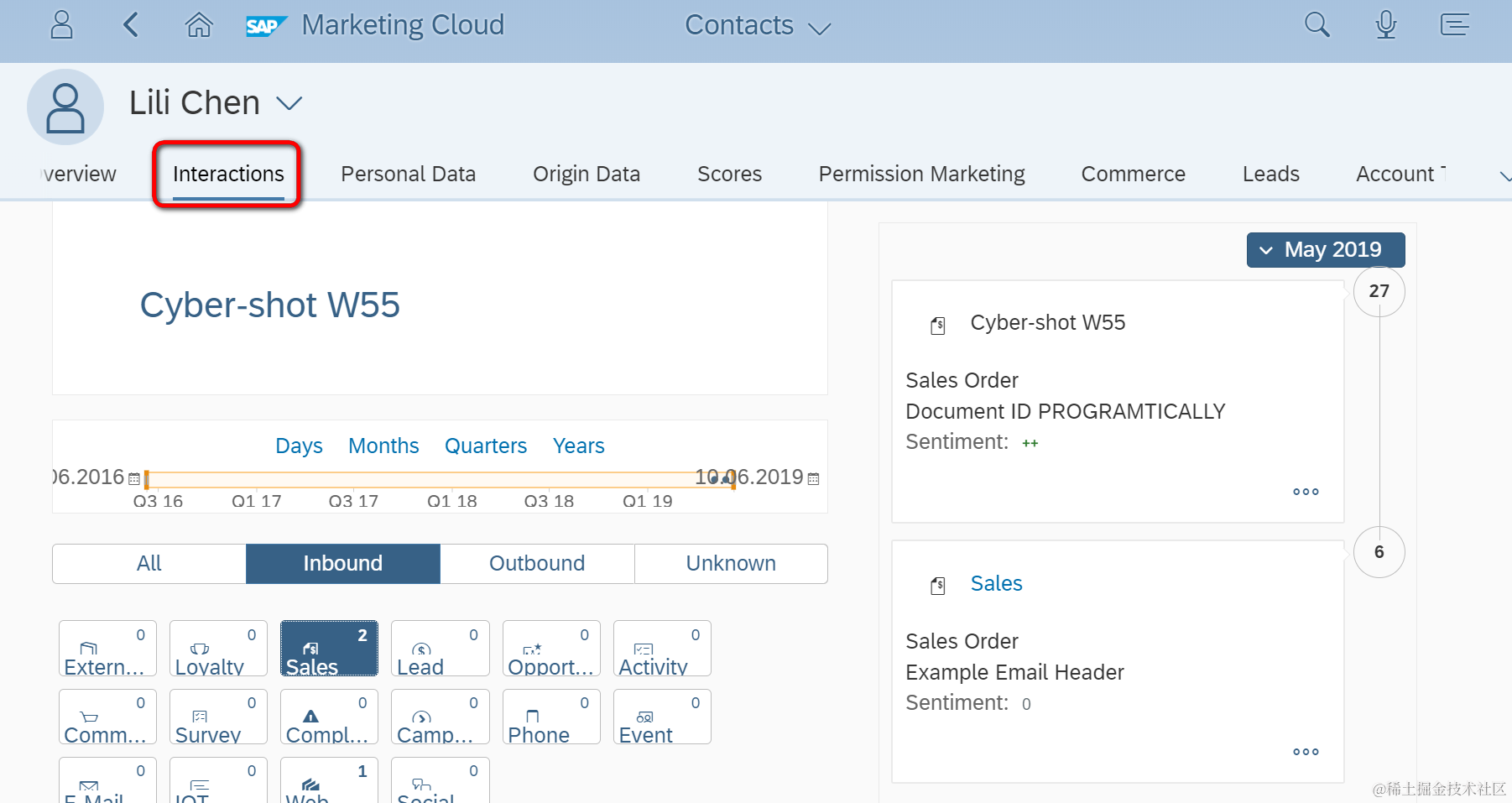Screen dimensions: 1512x803
Task: Open the search magnifier icon
Action: 1317,25
